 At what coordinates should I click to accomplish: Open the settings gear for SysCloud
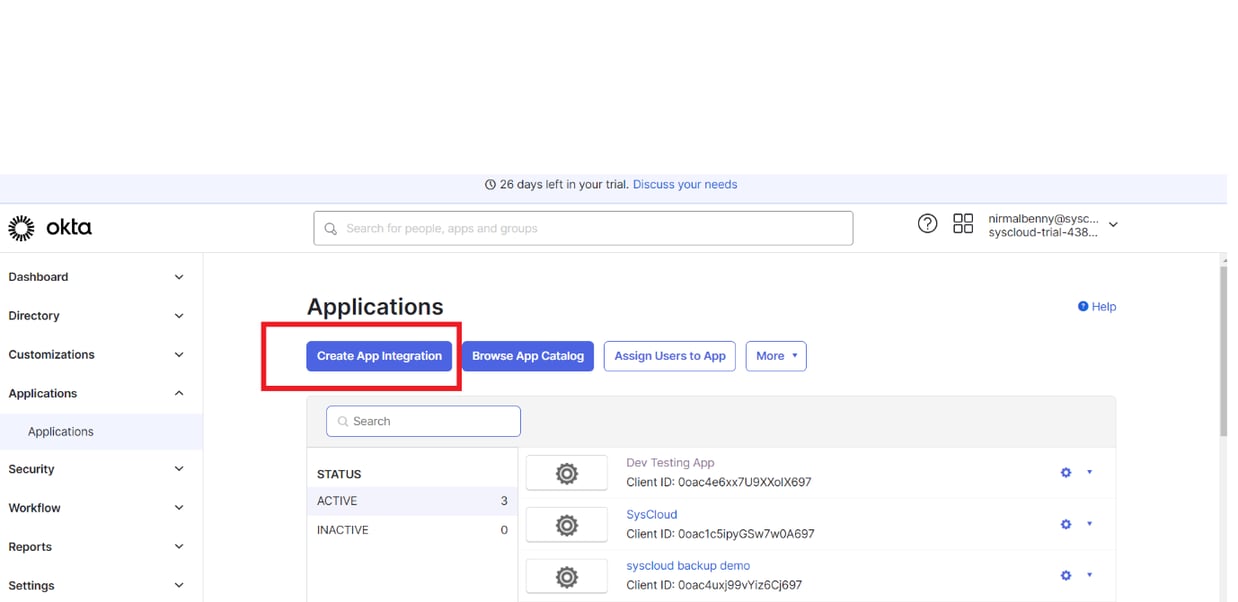(x=1065, y=524)
